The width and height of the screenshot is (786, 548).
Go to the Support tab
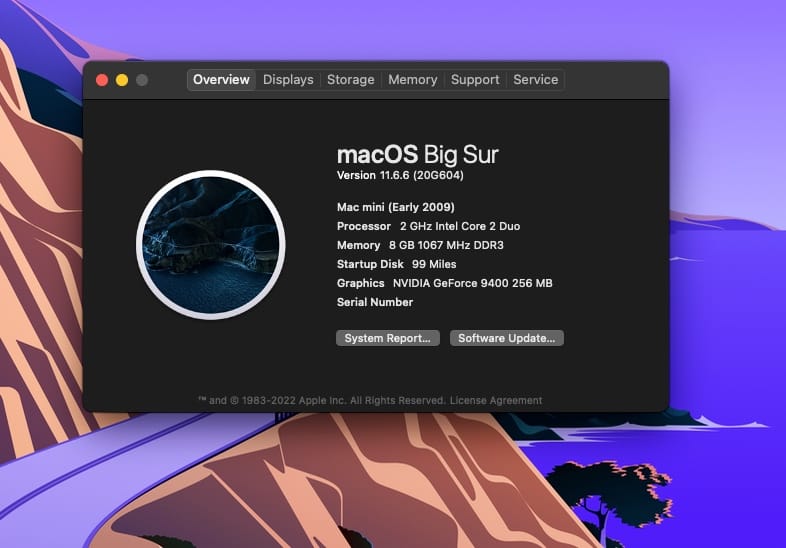click(475, 80)
